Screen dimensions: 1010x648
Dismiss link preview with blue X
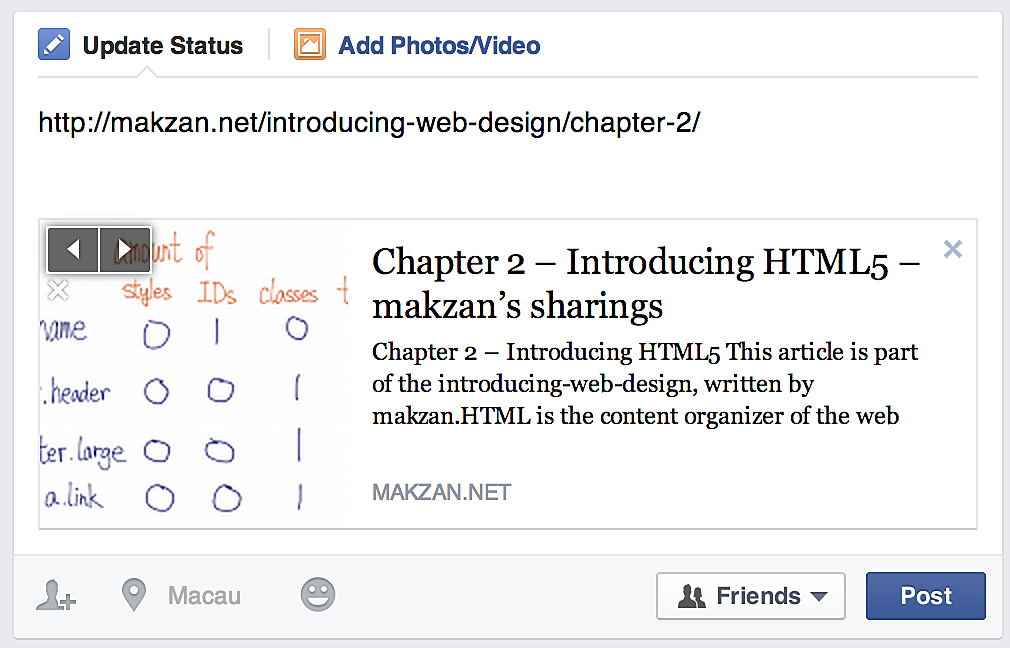(x=953, y=250)
